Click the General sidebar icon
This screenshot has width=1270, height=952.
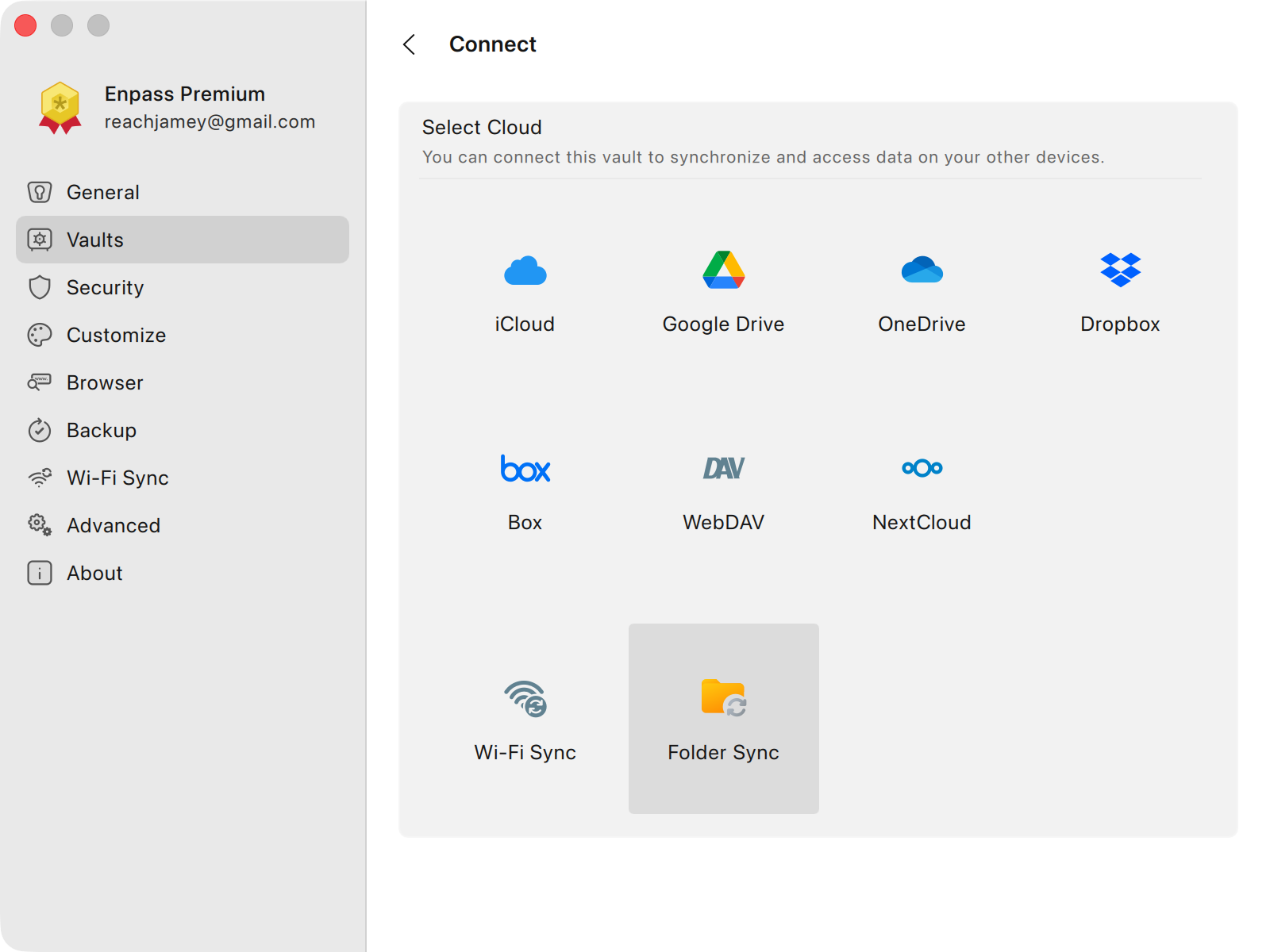click(40, 192)
